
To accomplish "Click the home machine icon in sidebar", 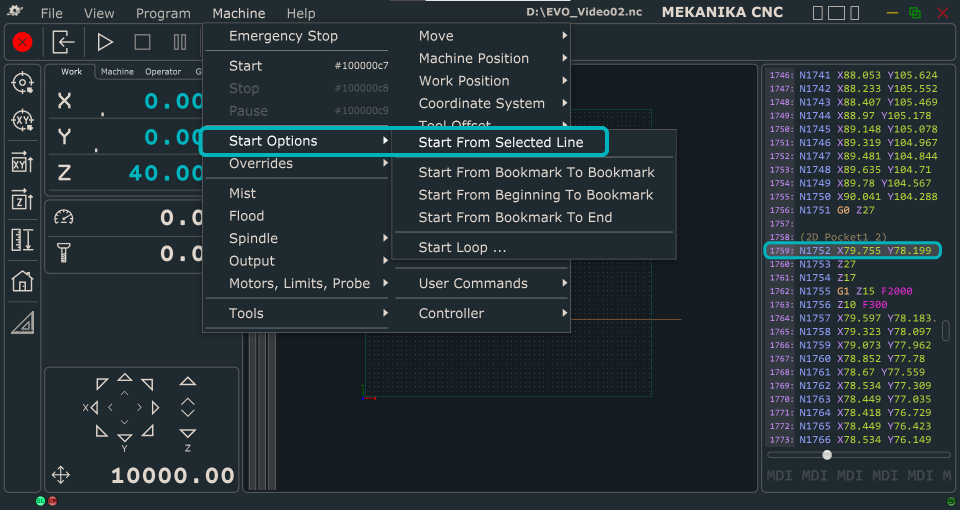I will (23, 281).
